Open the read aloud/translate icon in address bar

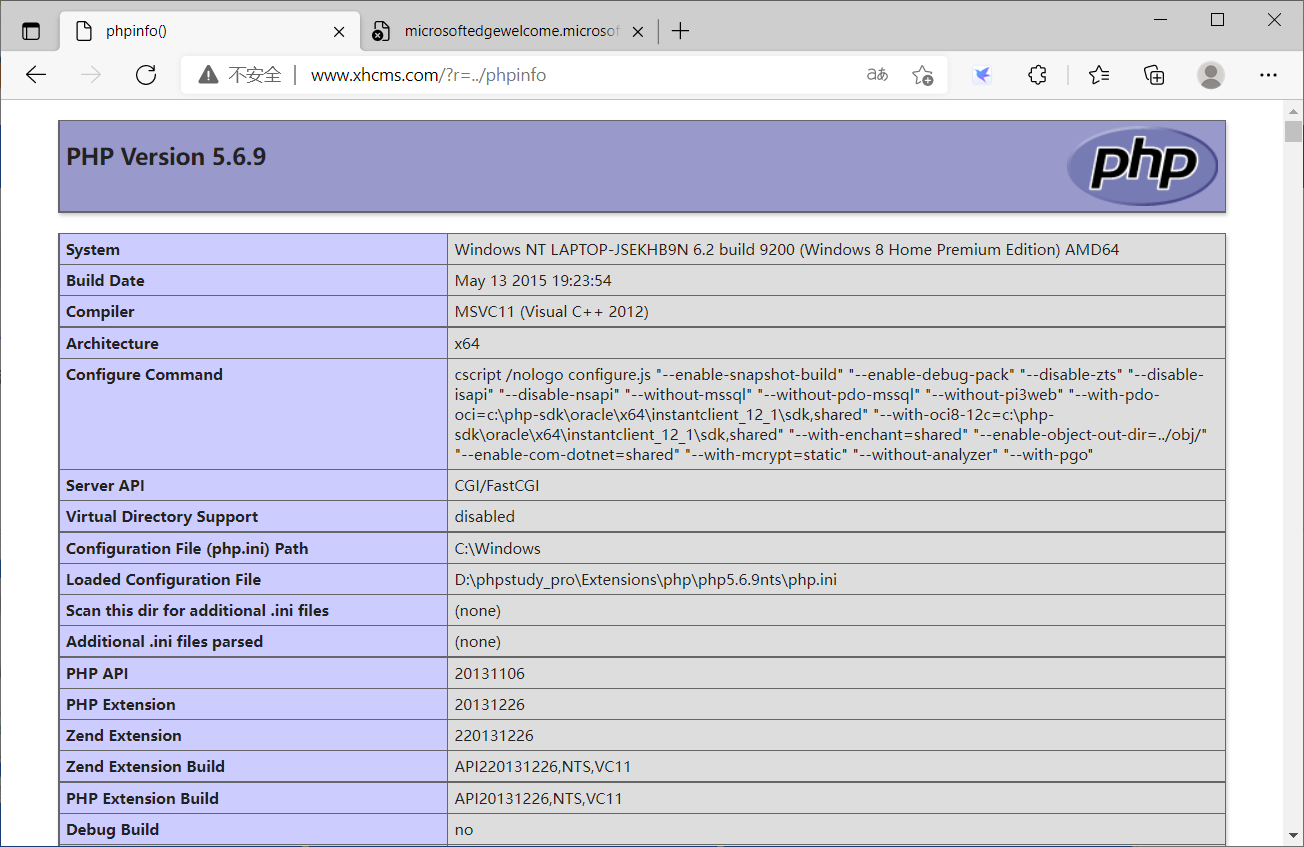pyautogui.click(x=877, y=75)
